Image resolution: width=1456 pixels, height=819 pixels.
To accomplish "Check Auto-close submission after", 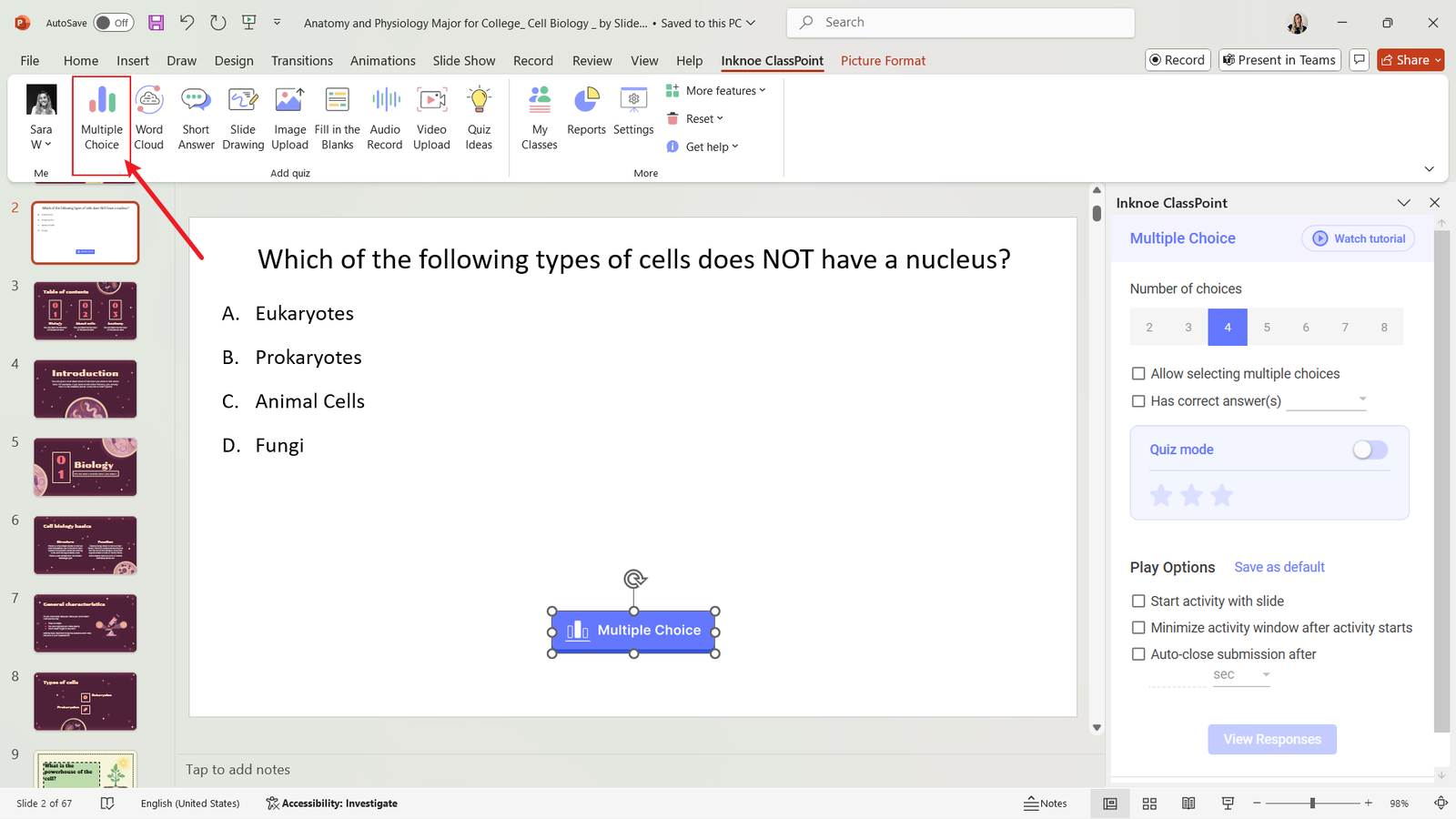I will pyautogui.click(x=1138, y=654).
